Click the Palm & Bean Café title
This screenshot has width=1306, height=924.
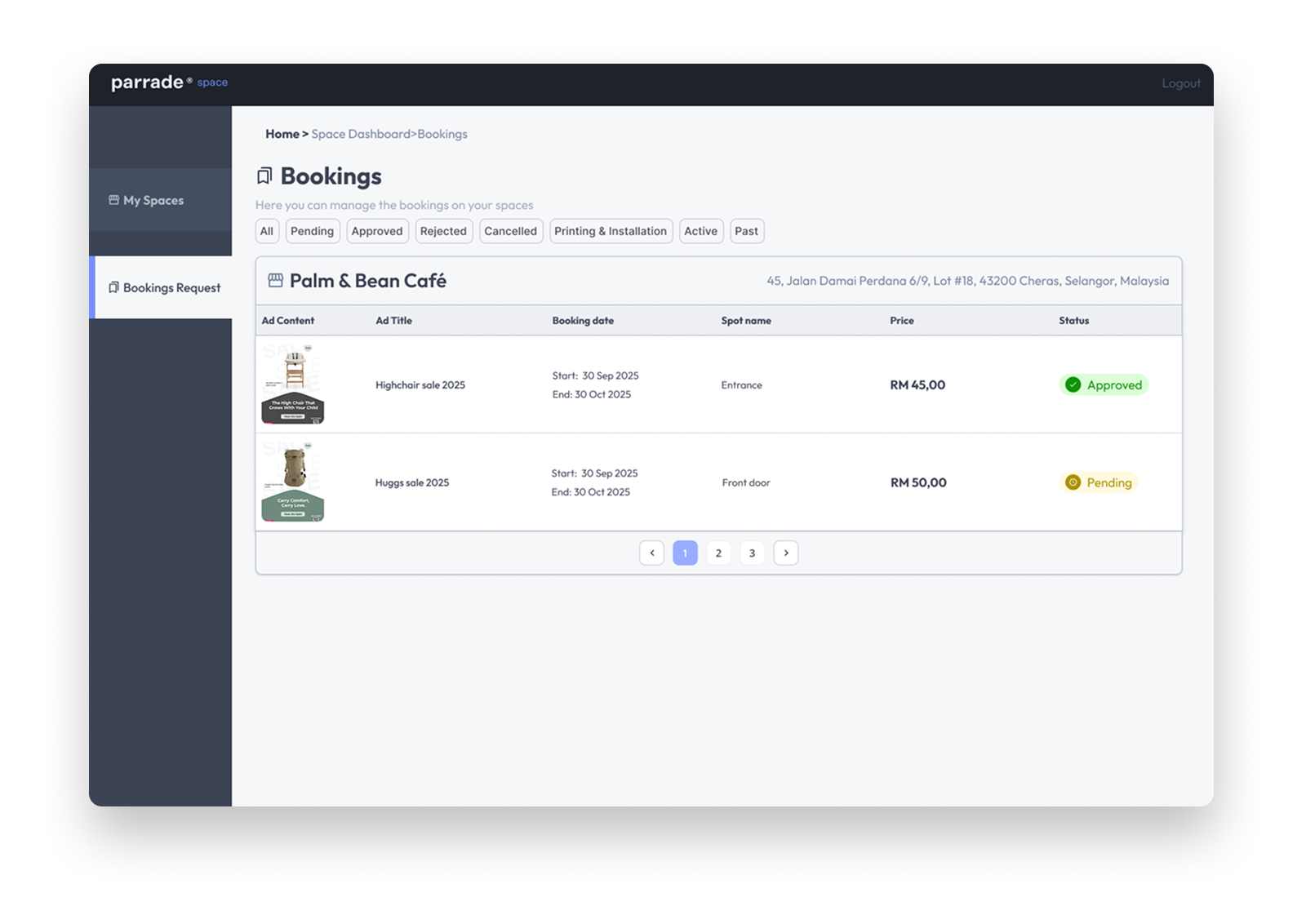(368, 280)
